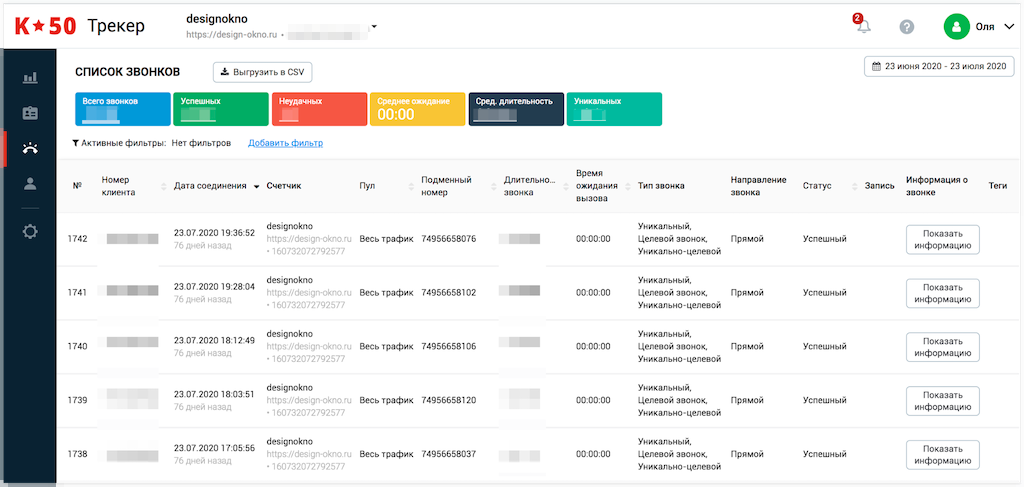Open notifications bell with badge 2
The height and width of the screenshot is (487, 1024).
(863, 25)
